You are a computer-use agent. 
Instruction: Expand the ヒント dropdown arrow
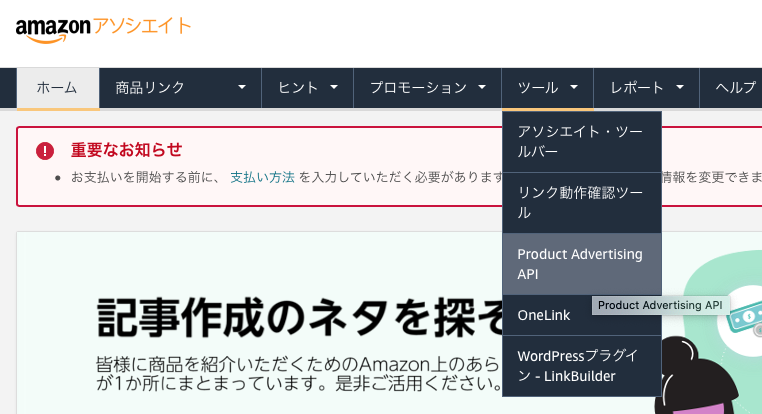coord(334,87)
